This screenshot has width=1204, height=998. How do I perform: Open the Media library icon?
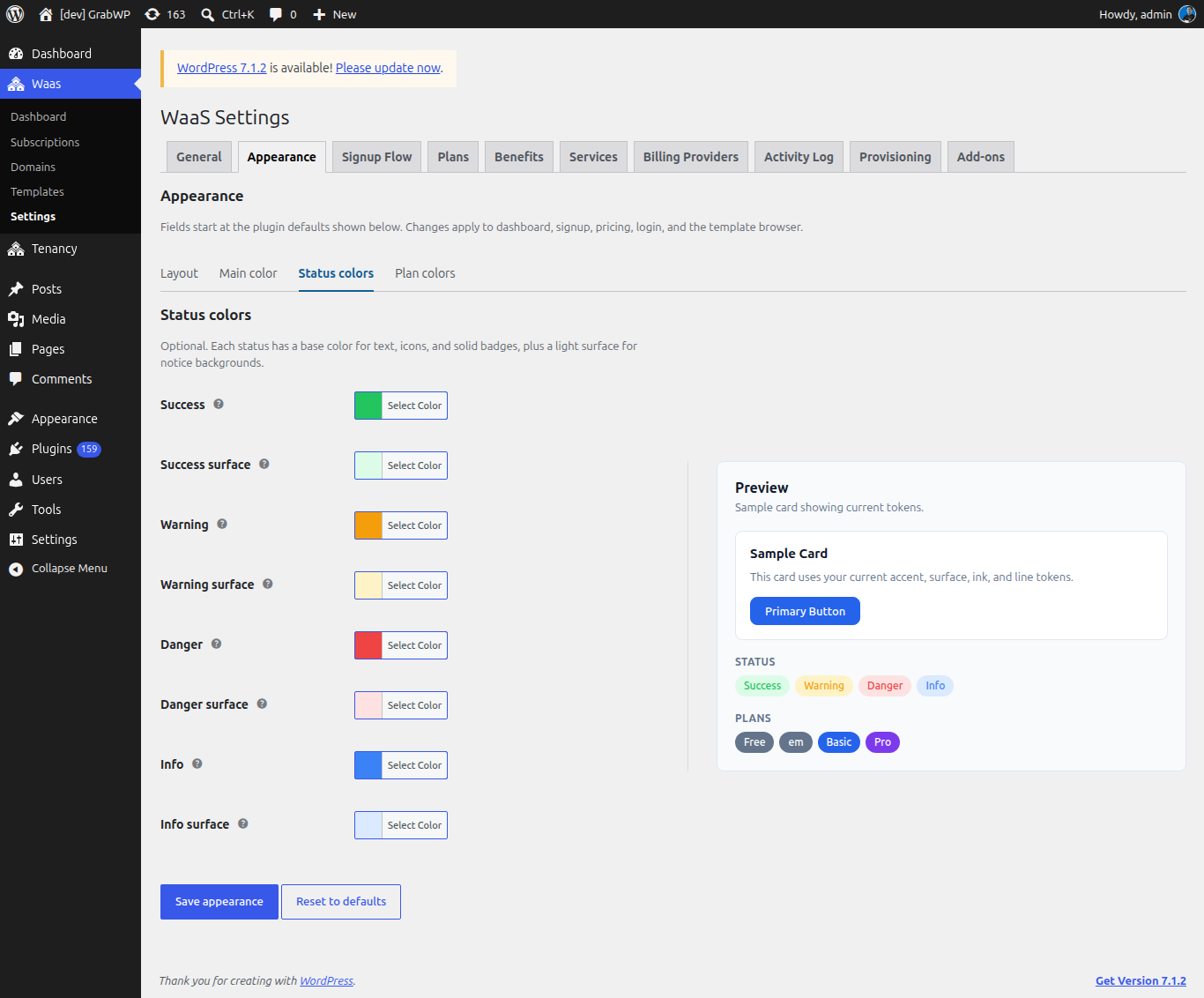click(16, 319)
